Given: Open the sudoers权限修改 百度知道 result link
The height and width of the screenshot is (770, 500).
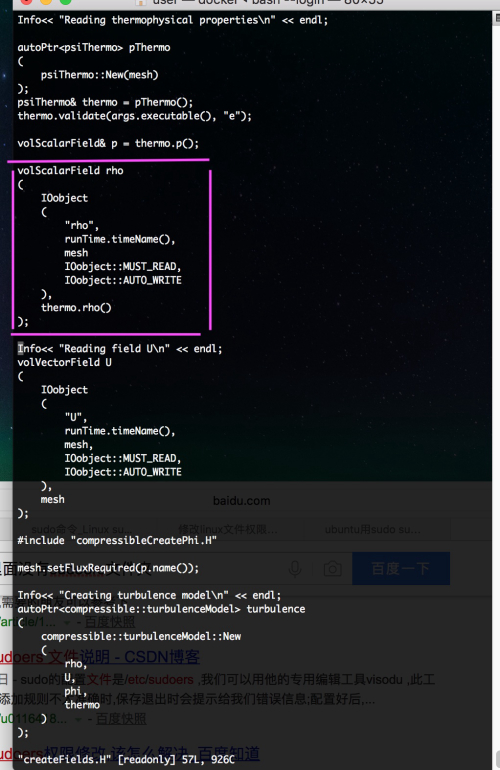Looking at the screenshot, I should click(x=130, y=754).
